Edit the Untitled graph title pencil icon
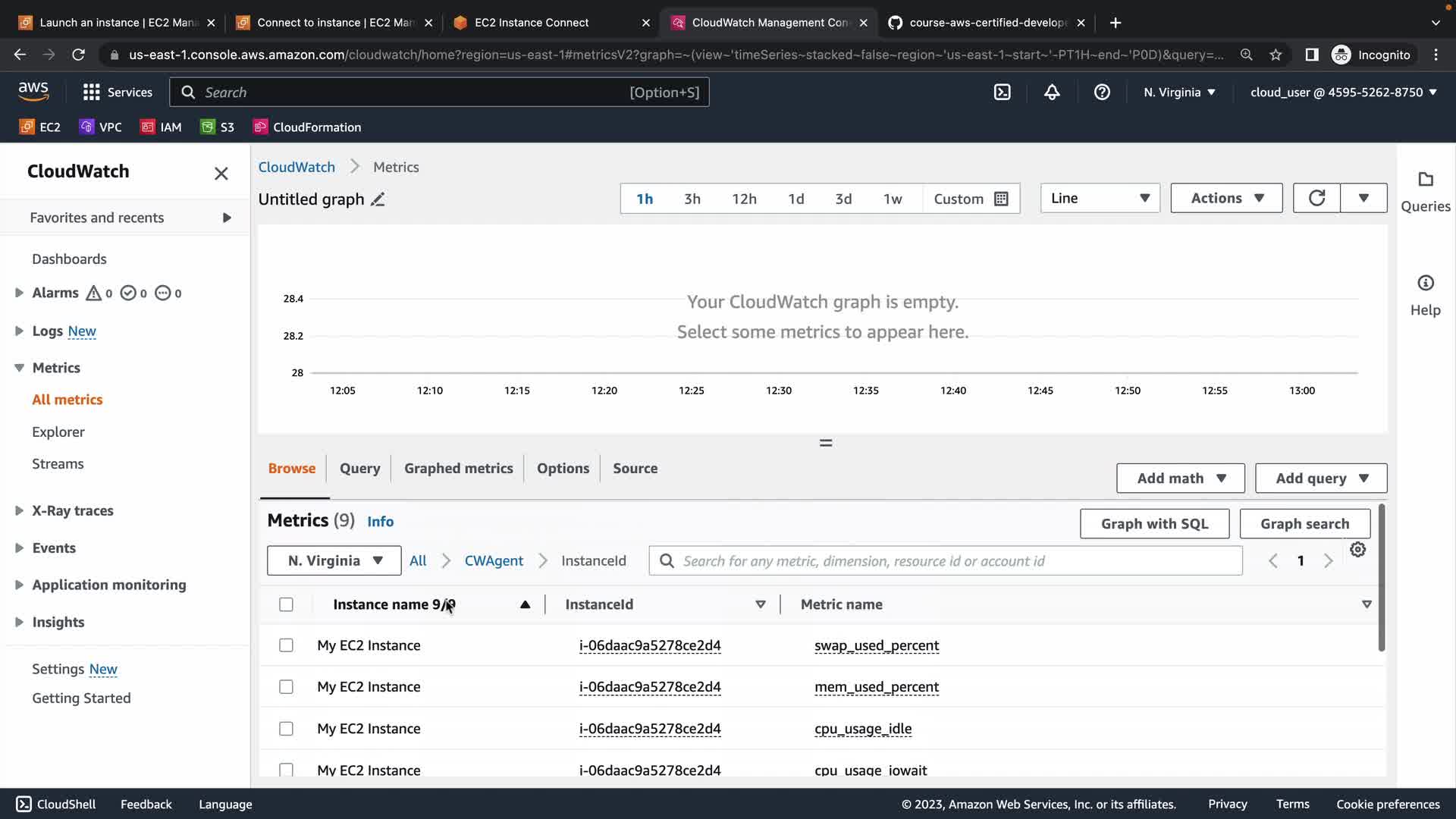1456x819 pixels. point(378,199)
